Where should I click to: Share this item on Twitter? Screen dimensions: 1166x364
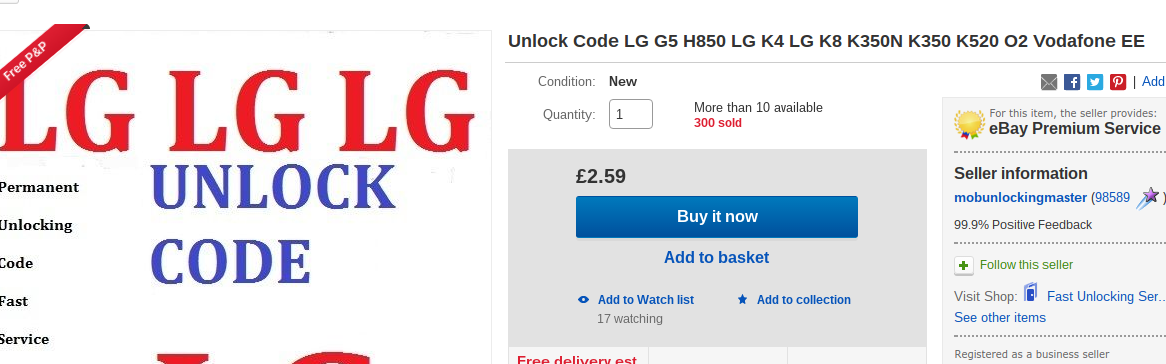[1095, 82]
